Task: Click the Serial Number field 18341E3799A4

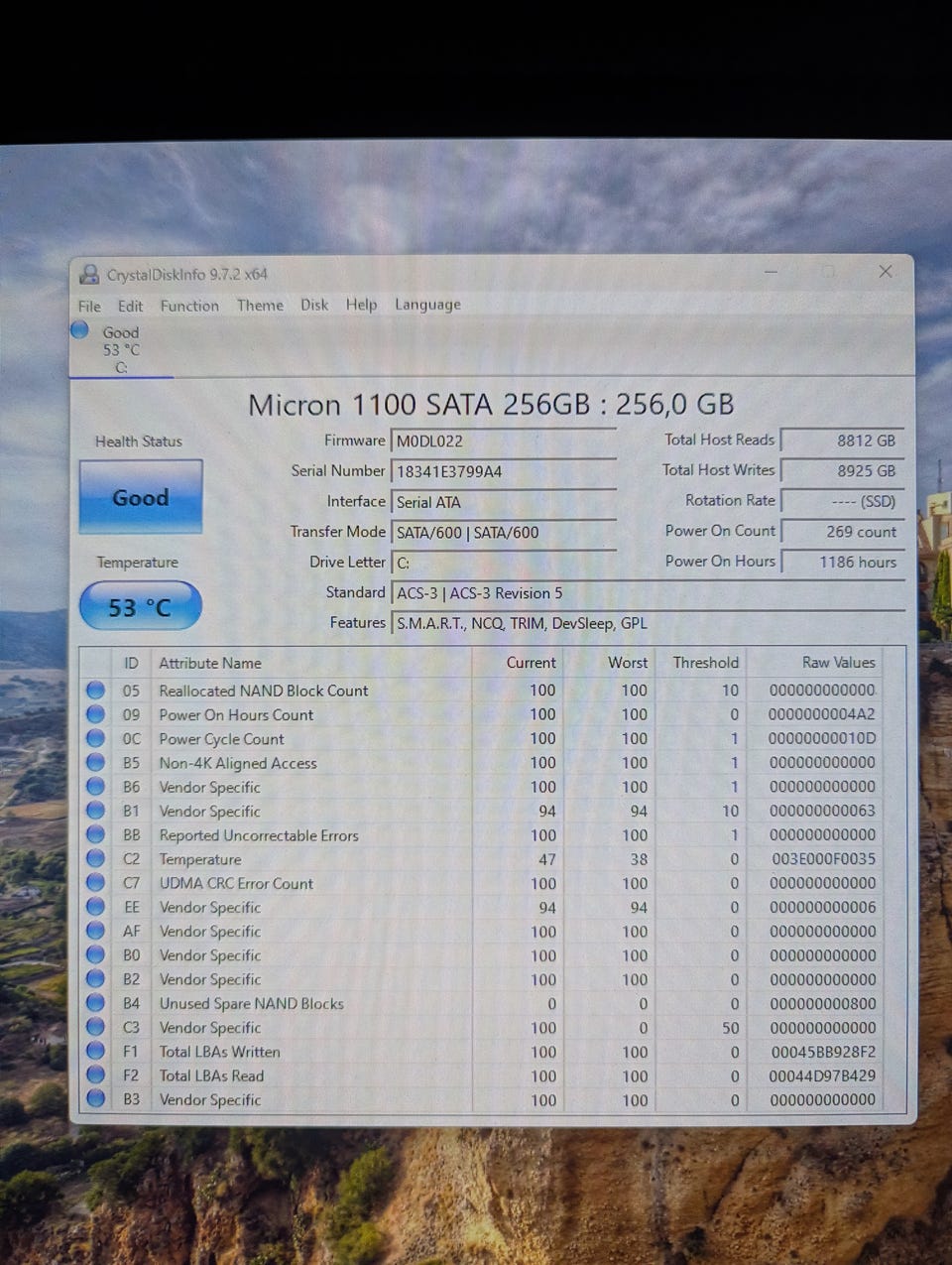Action: (x=504, y=471)
